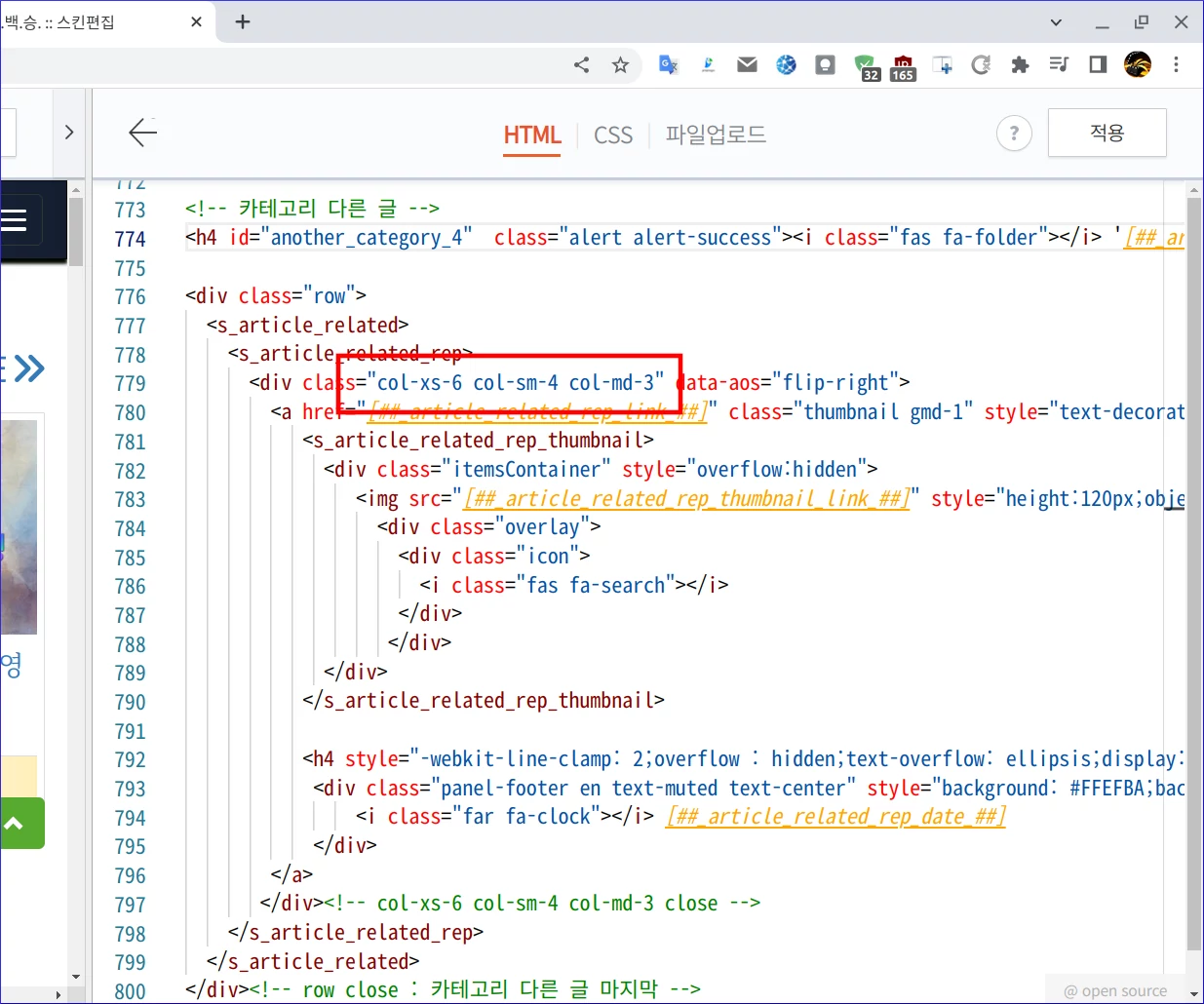Click the [##_article_related_rep_thumbnail_link_##] variable

coord(687,498)
